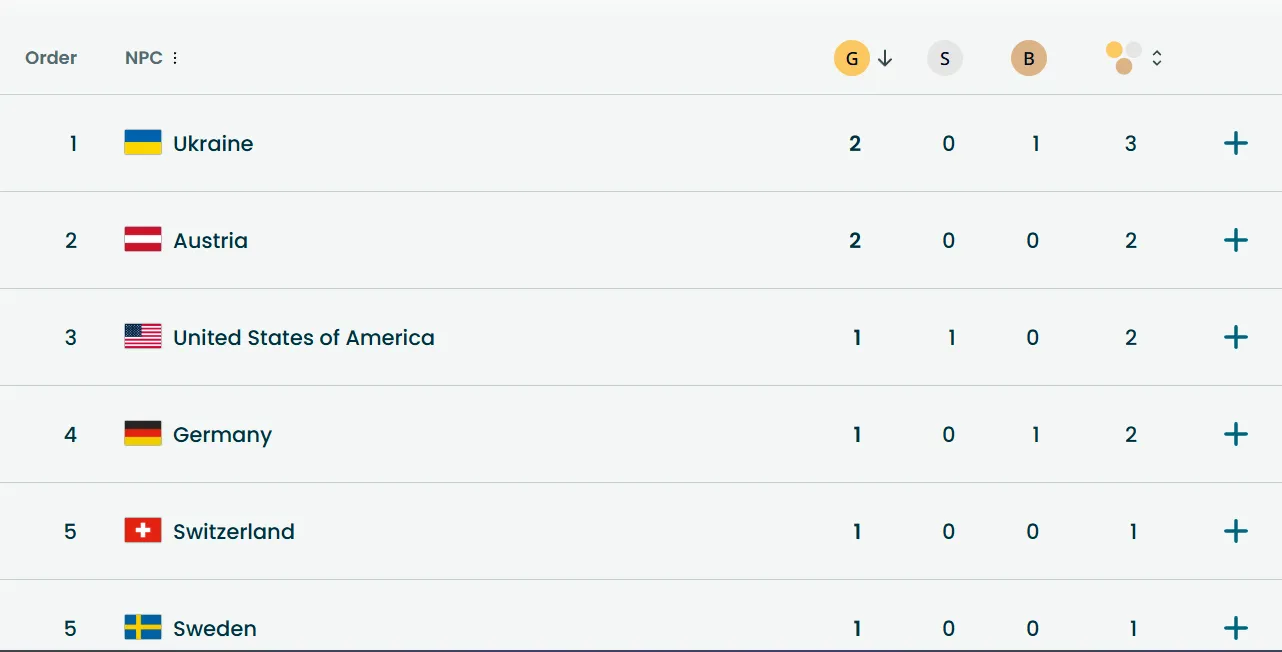Click the Germany flag icon
This screenshot has width=1282, height=652.
(143, 434)
